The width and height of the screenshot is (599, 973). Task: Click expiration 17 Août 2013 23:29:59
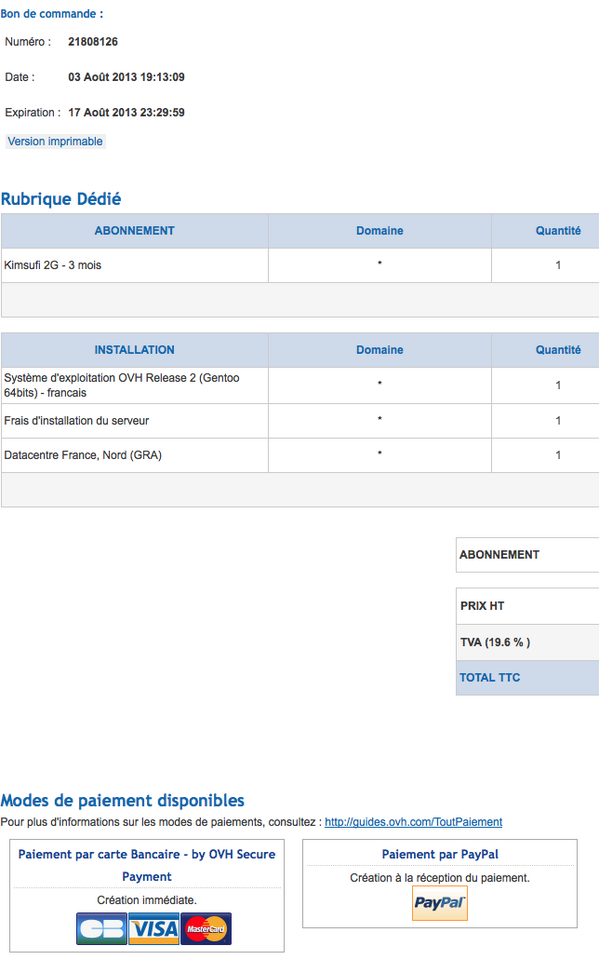[126, 112]
